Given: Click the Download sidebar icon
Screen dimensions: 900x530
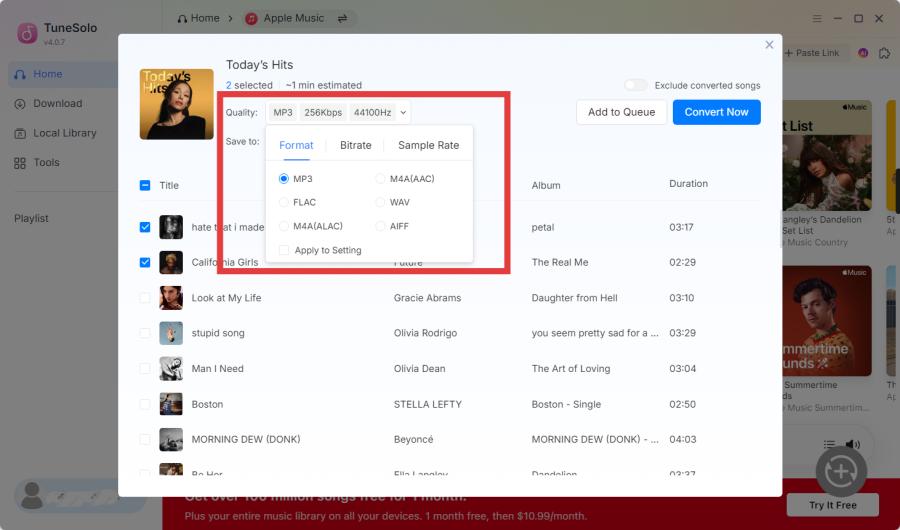Looking at the screenshot, I should coord(20,104).
